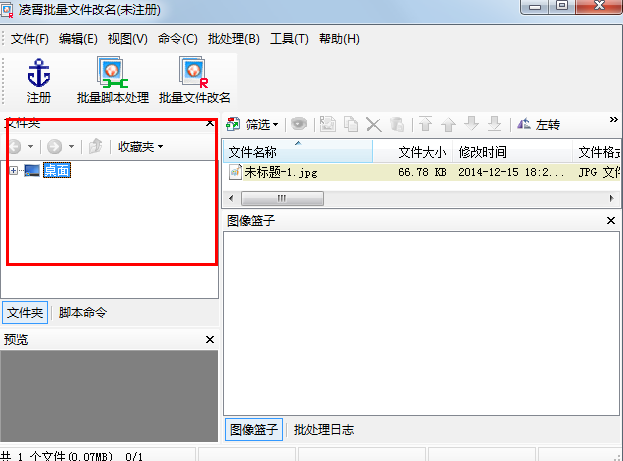This screenshot has height=461, width=623.
Task: Click the file list scroll left arrow
Action: (x=231, y=198)
